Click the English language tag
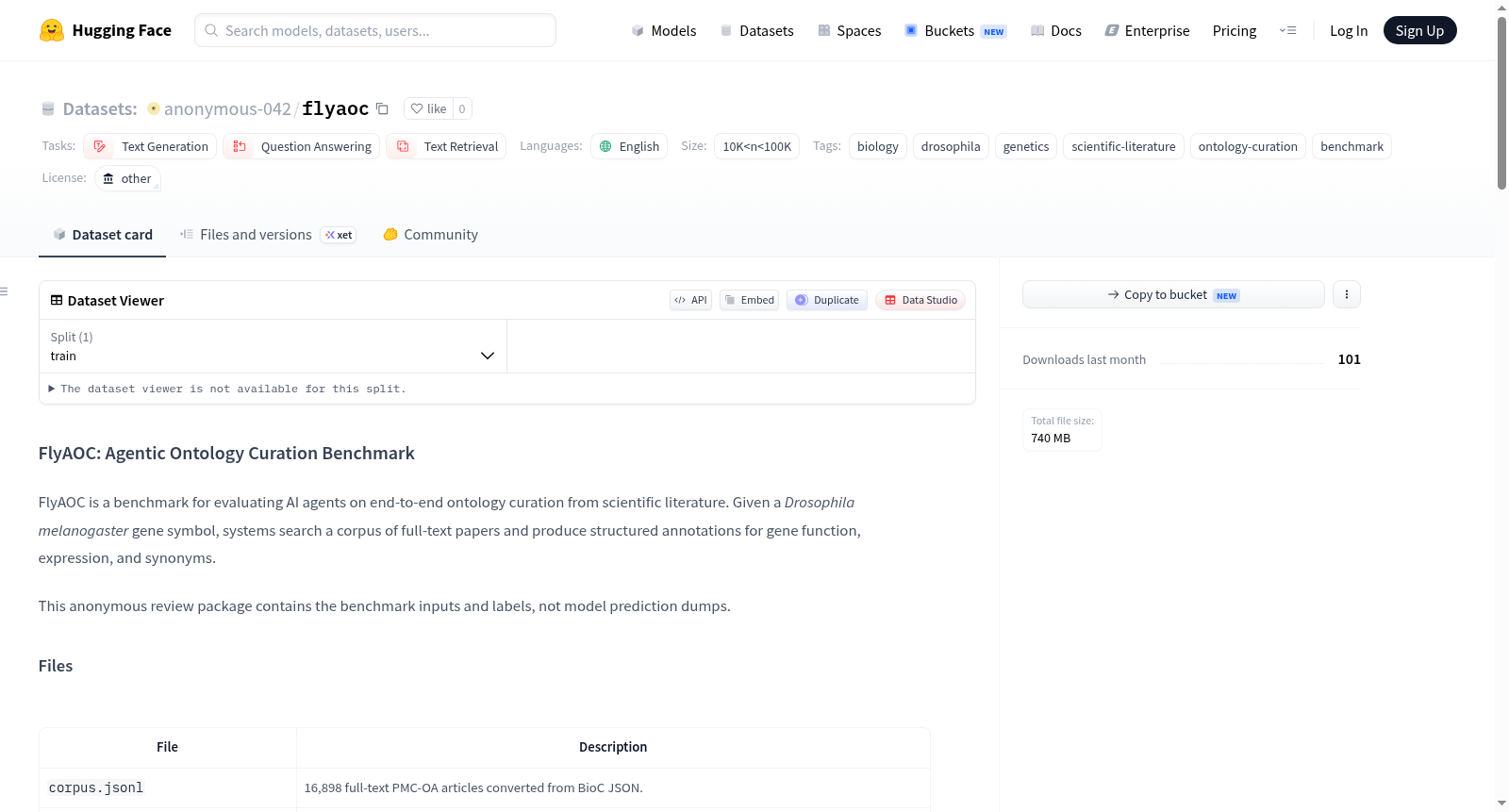Image resolution: width=1509 pixels, height=812 pixels. 629,146
